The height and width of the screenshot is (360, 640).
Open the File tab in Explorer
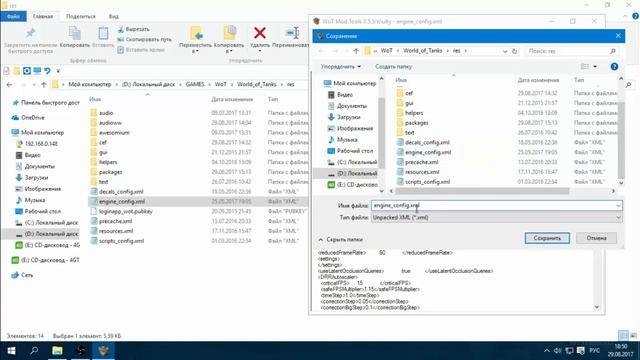13,16
